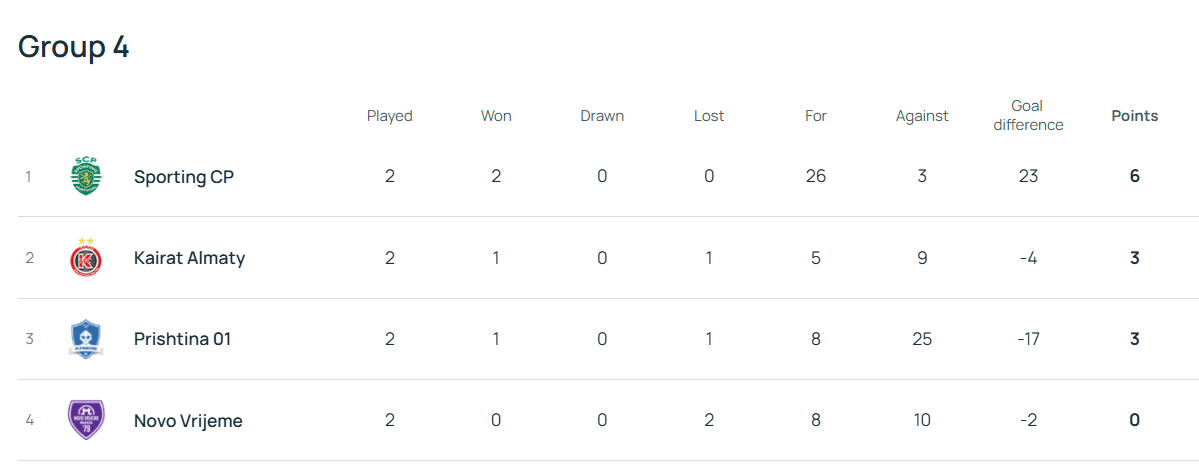This screenshot has width=1199, height=464.
Task: Click the Against column header
Action: pos(922,116)
